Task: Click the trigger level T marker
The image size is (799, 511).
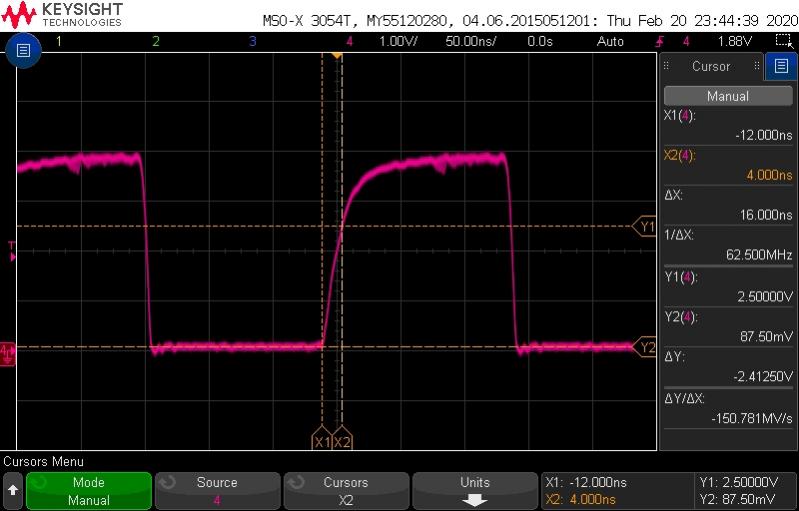Action: [x=11, y=250]
